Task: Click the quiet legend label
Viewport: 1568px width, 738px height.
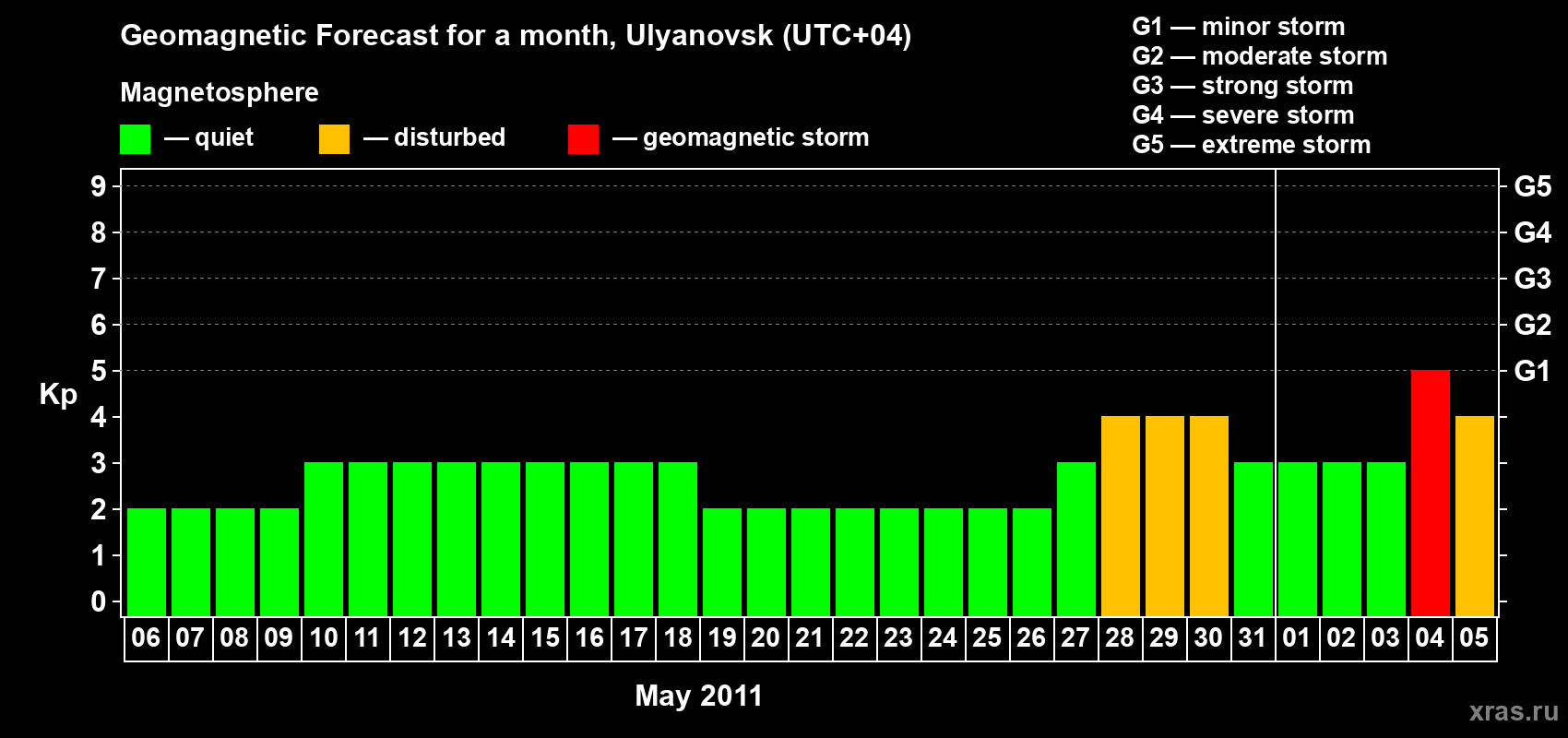Action: coord(224,138)
